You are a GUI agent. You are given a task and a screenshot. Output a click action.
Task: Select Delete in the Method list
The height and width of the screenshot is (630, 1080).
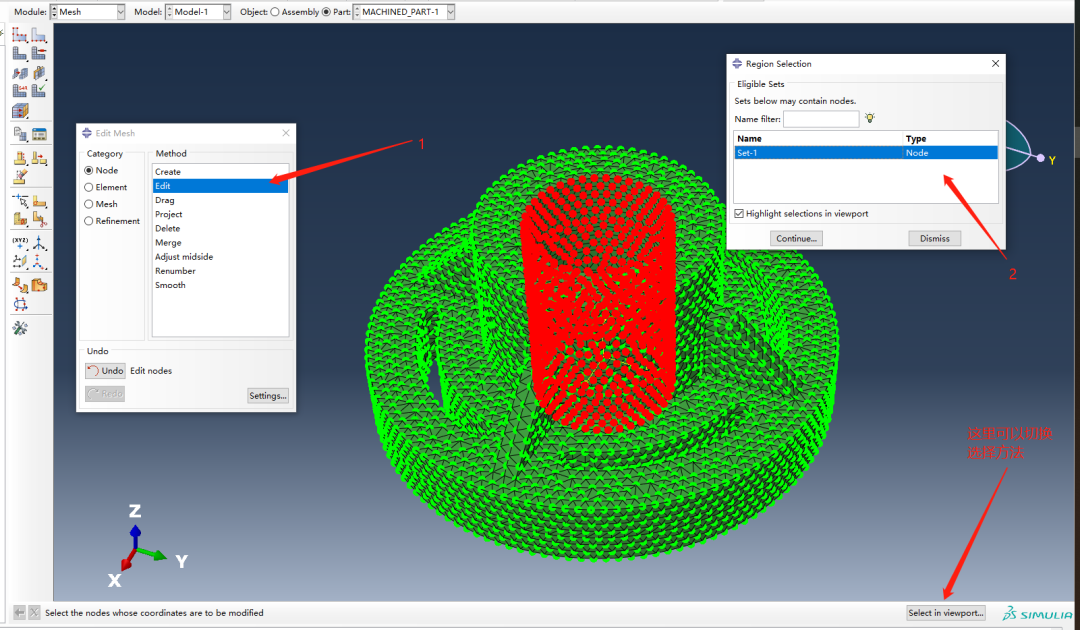point(220,228)
